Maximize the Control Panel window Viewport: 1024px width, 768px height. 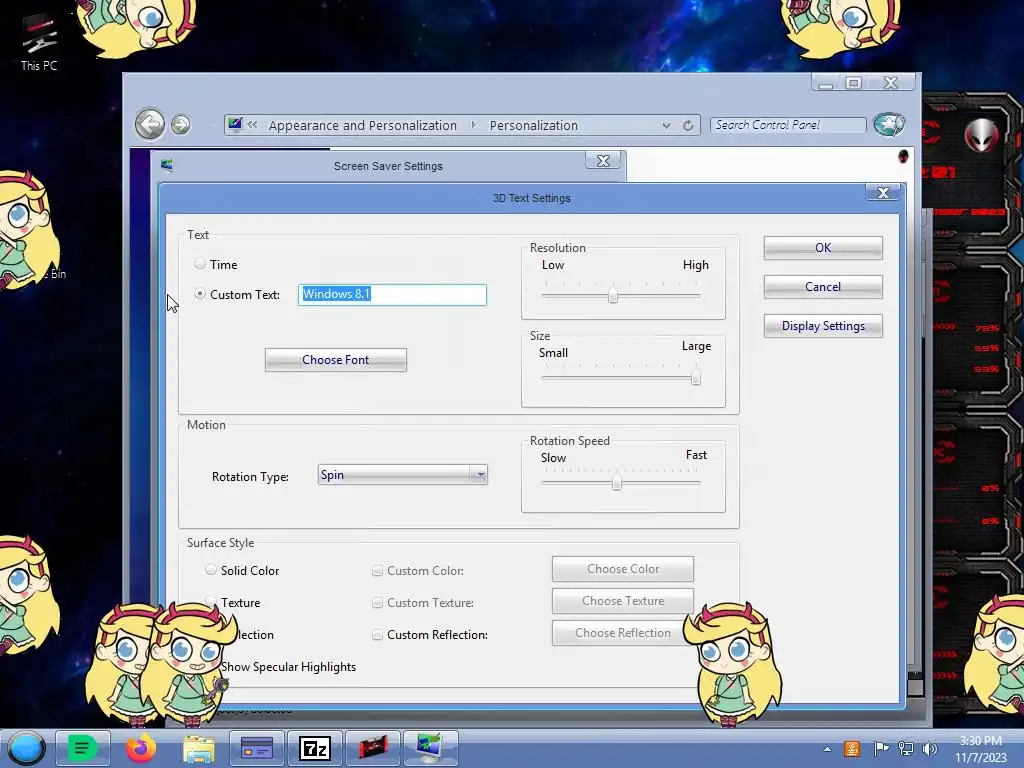tap(853, 82)
